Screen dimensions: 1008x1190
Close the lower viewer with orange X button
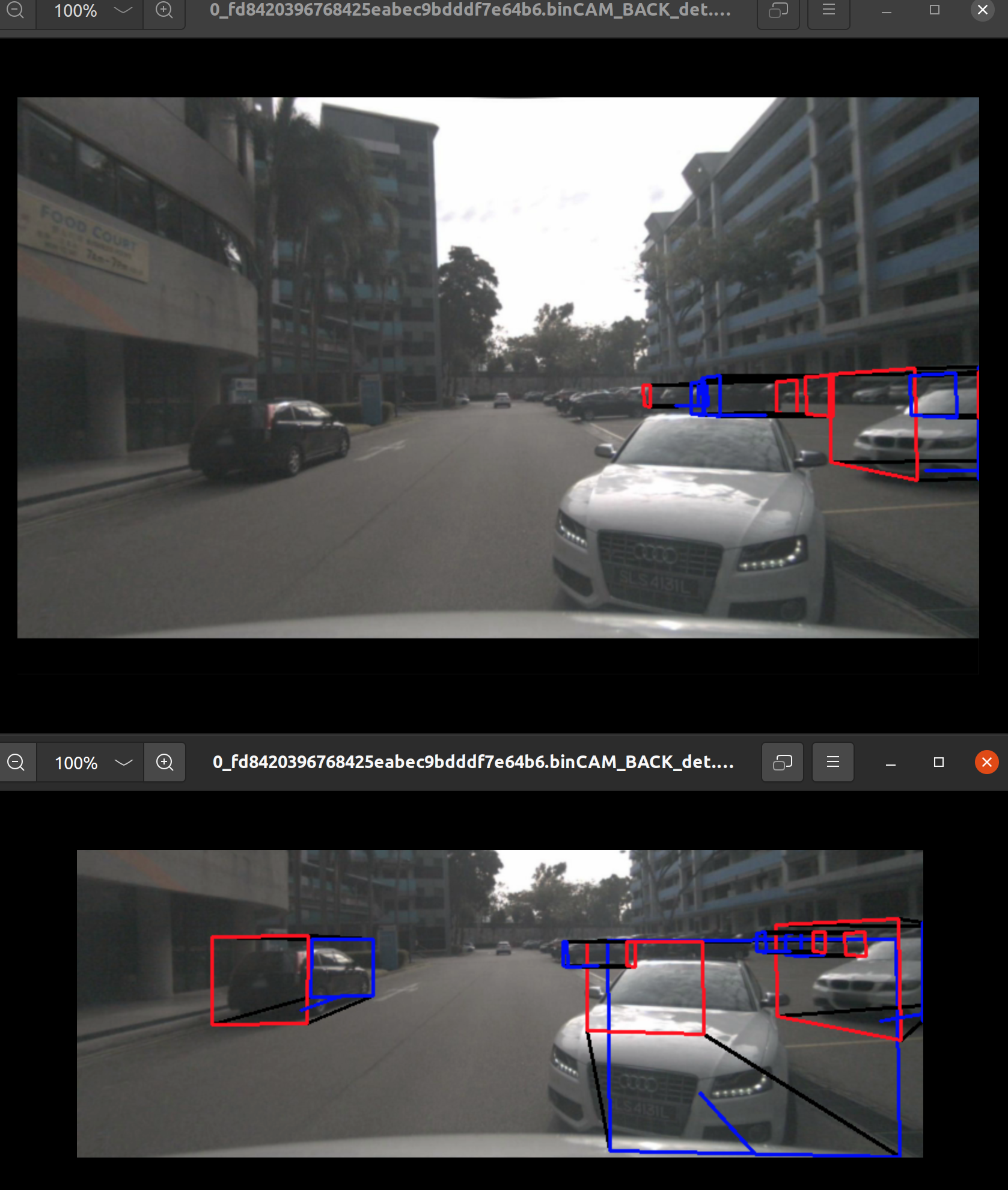986,763
